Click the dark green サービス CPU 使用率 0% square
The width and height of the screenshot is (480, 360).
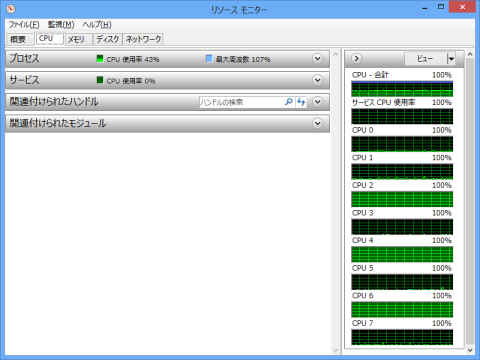(x=100, y=80)
